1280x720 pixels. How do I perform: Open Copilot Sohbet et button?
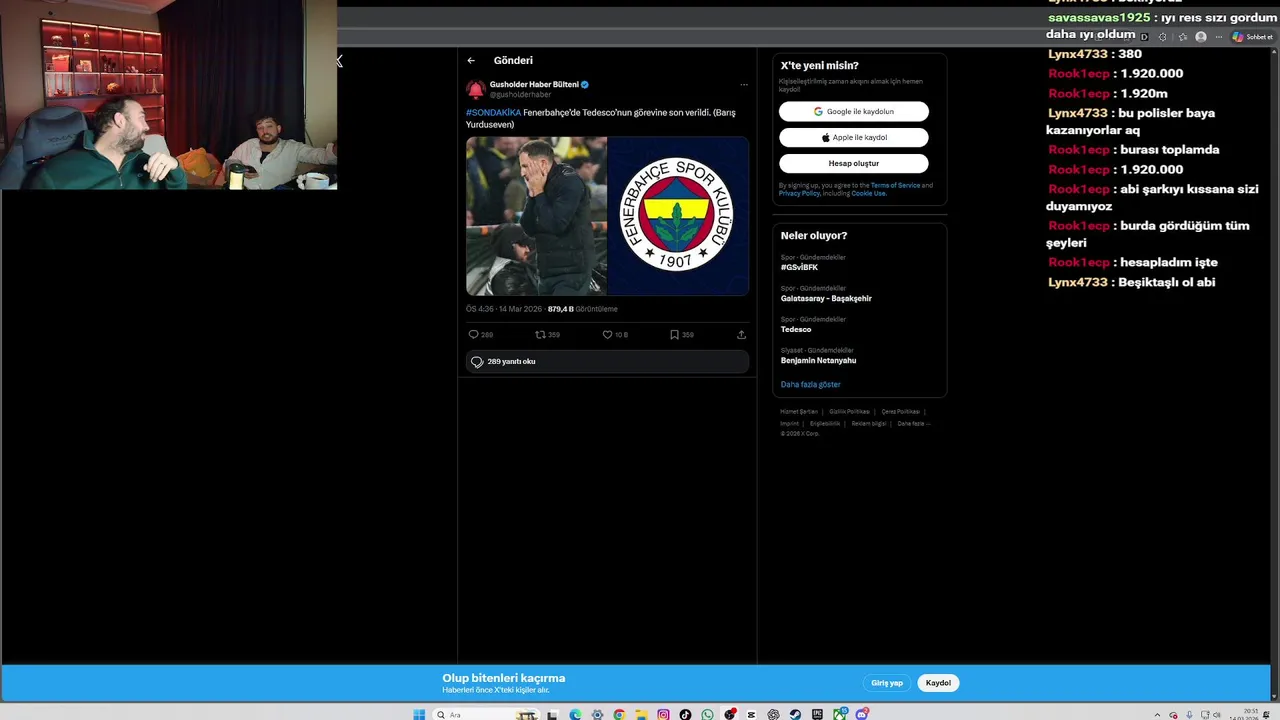coord(1252,37)
